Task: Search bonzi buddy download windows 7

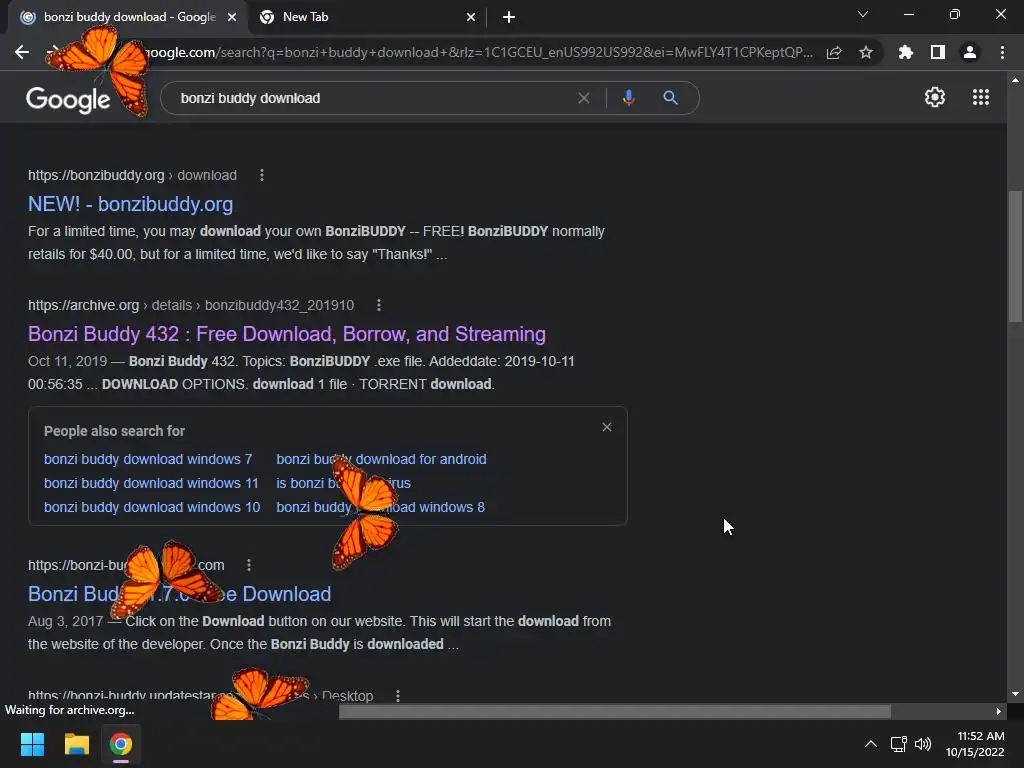Action: click(x=148, y=459)
